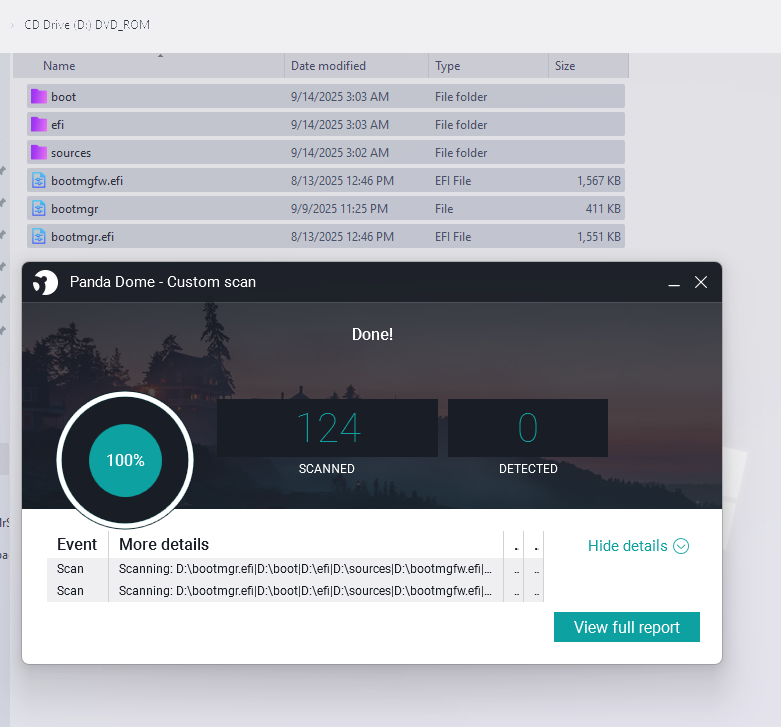Open the boot folder icon

pyautogui.click(x=39, y=97)
